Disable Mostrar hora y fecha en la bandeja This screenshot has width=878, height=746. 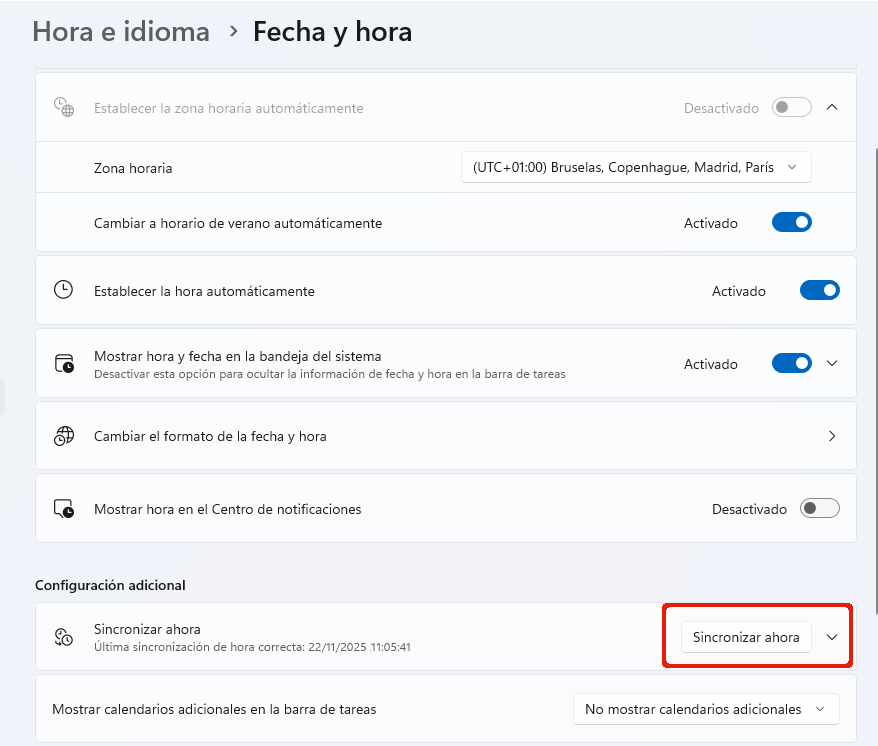pyautogui.click(x=791, y=364)
